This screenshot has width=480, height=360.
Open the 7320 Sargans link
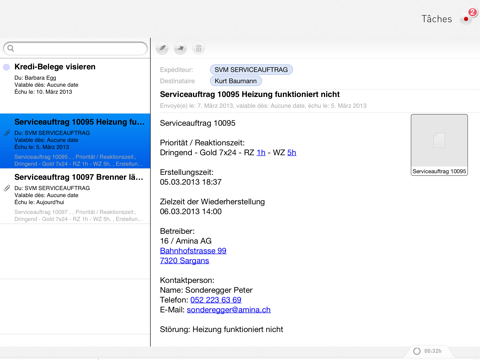click(x=184, y=261)
